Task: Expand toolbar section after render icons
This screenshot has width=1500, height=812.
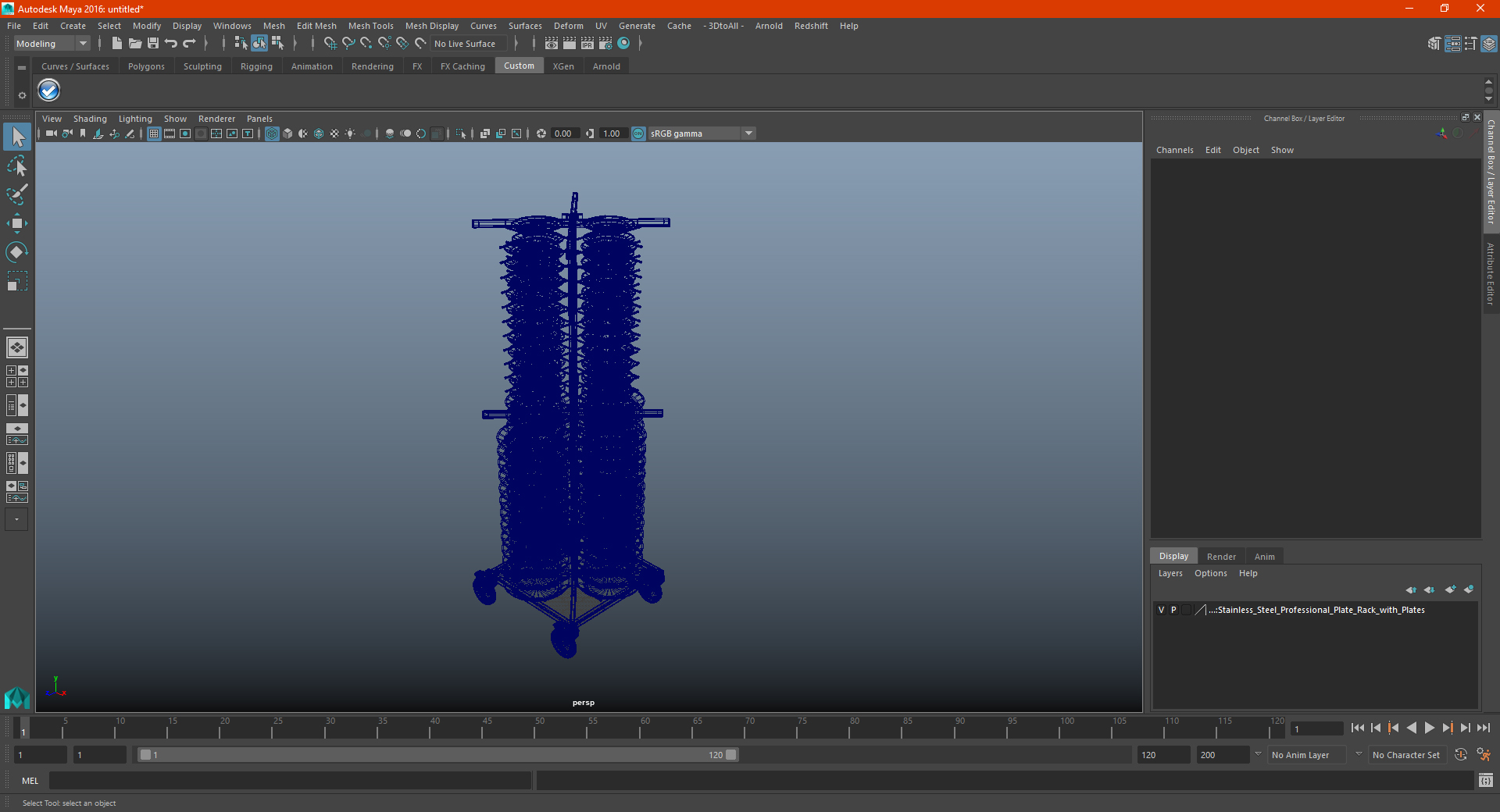Action: click(641, 44)
